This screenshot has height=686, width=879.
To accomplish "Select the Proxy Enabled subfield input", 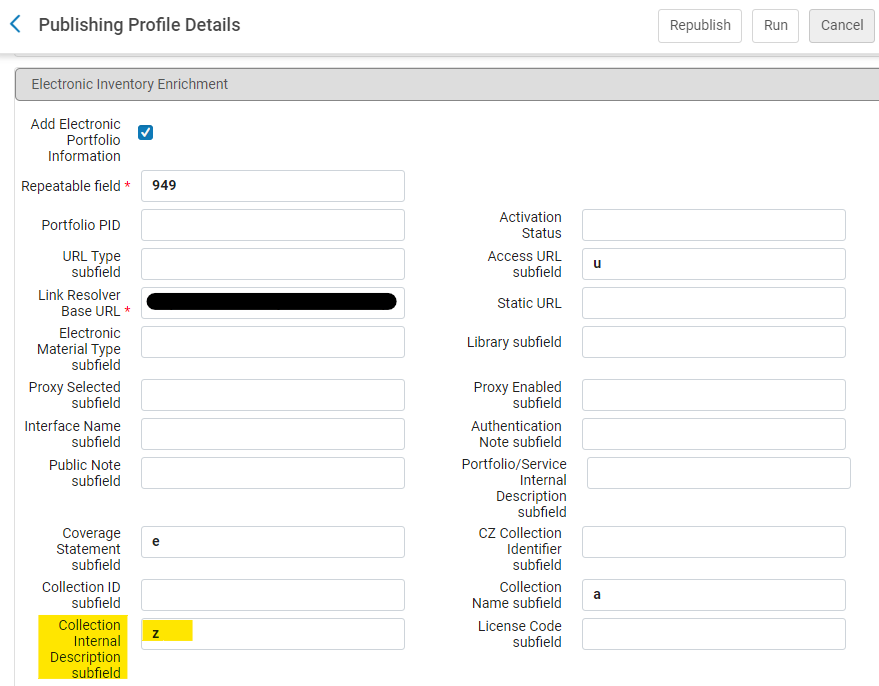I will point(713,395).
